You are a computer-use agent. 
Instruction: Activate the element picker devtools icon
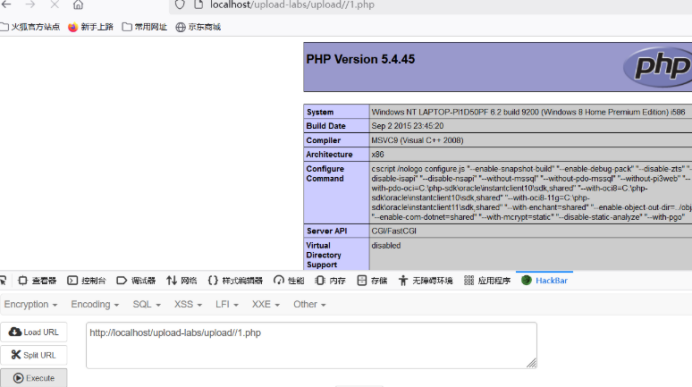4,280
